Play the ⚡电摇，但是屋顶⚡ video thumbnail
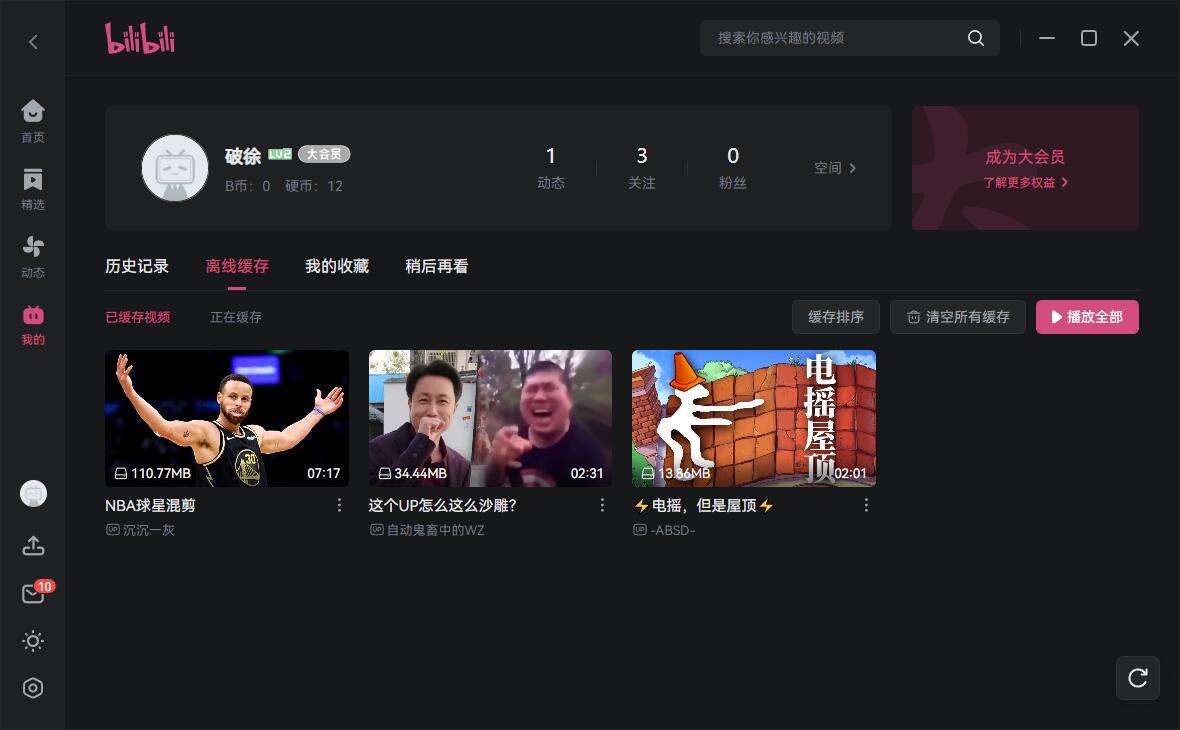This screenshot has width=1180, height=730. click(754, 418)
